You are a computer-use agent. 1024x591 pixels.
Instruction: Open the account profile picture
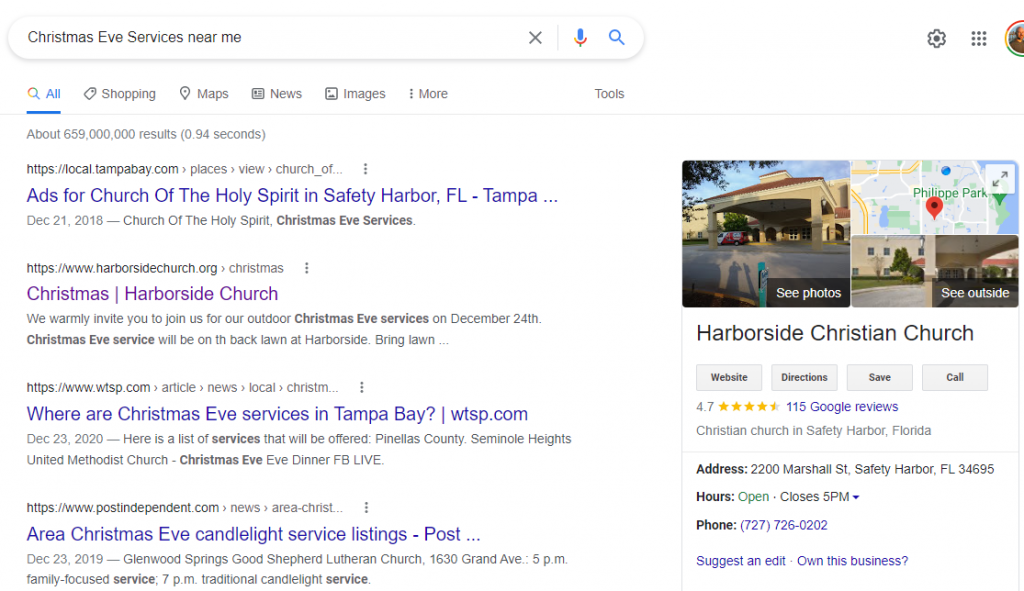tap(1015, 39)
